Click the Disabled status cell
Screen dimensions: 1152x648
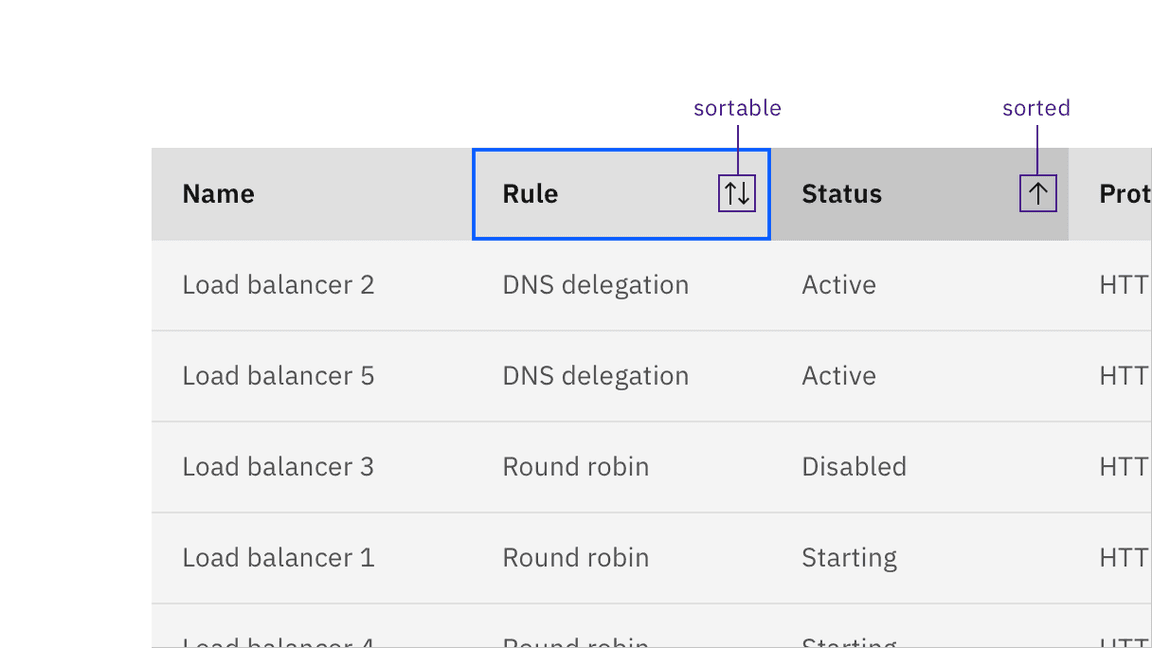(854, 467)
